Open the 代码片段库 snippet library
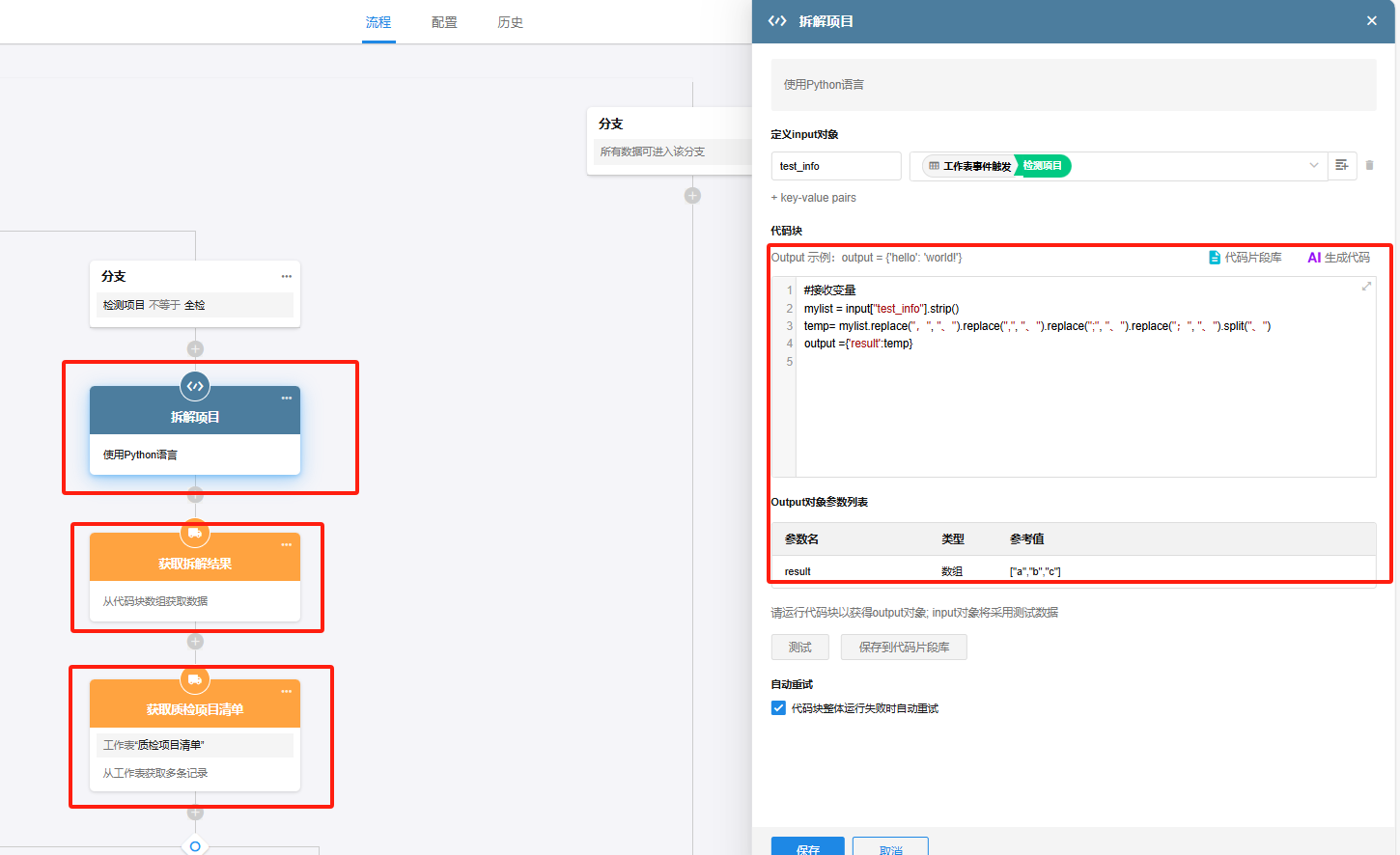Screen dimensions: 1400x855 click(x=1246, y=258)
